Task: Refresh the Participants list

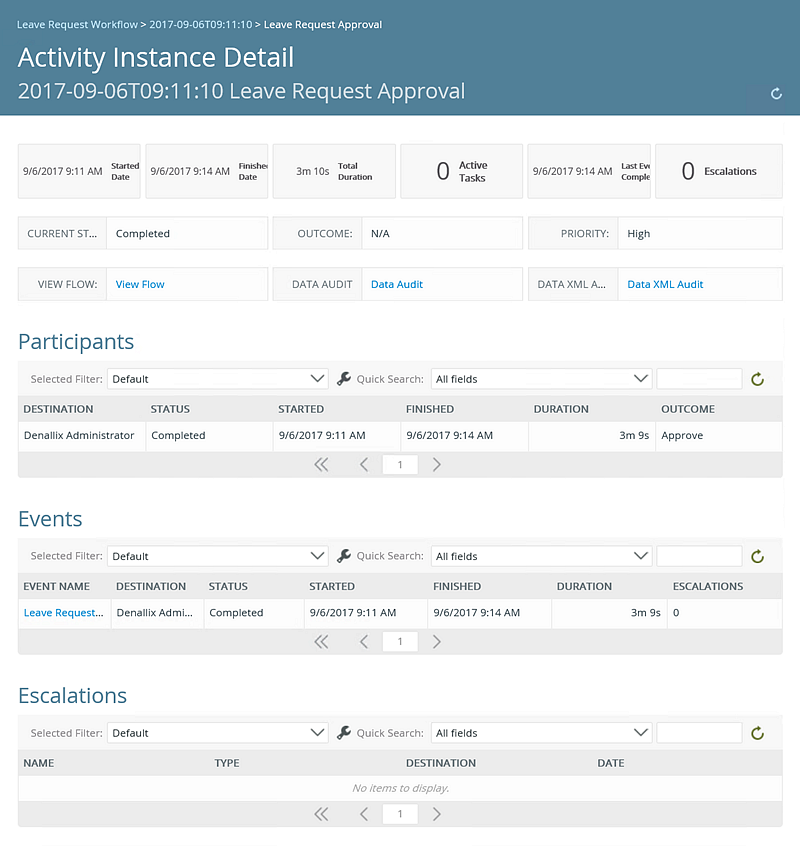Action: point(757,379)
